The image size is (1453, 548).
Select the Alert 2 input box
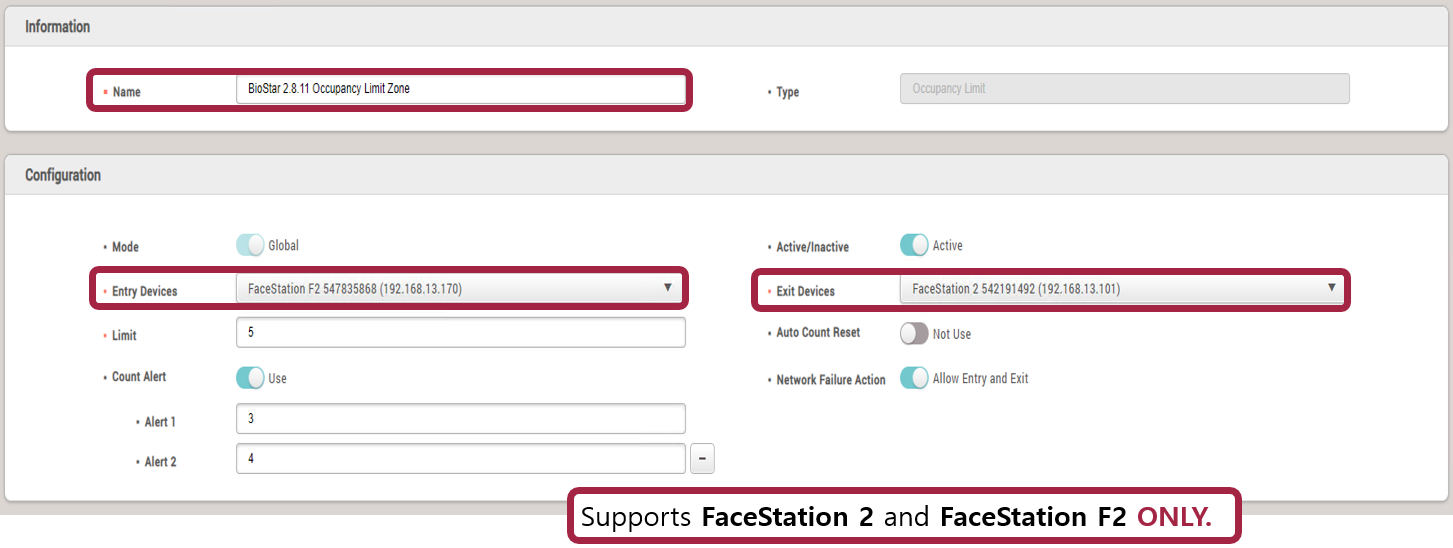460,459
